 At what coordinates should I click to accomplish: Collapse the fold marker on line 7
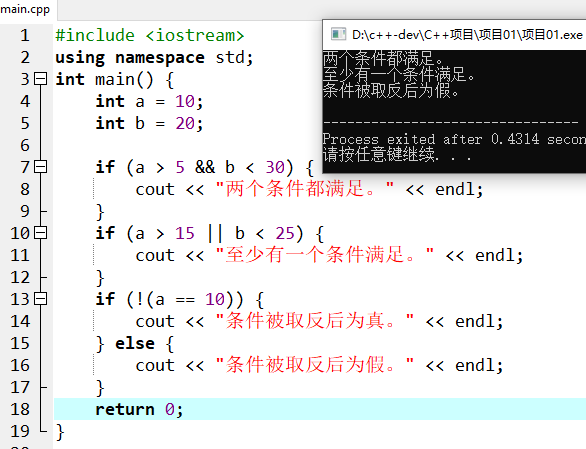40,167
